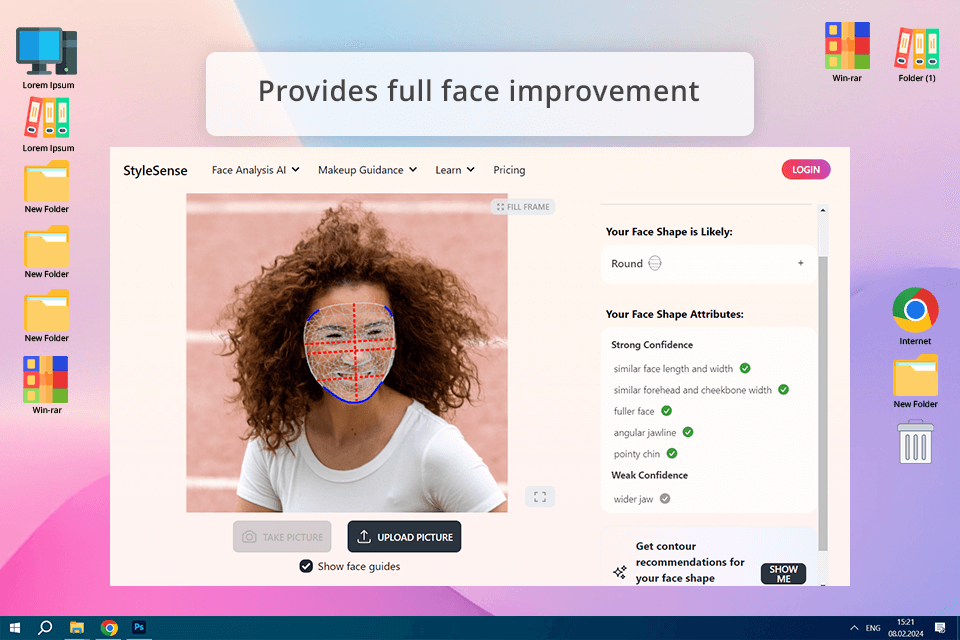This screenshot has height=640, width=960.
Task: Click the 'Weak Confidence' label
Action: click(649, 475)
